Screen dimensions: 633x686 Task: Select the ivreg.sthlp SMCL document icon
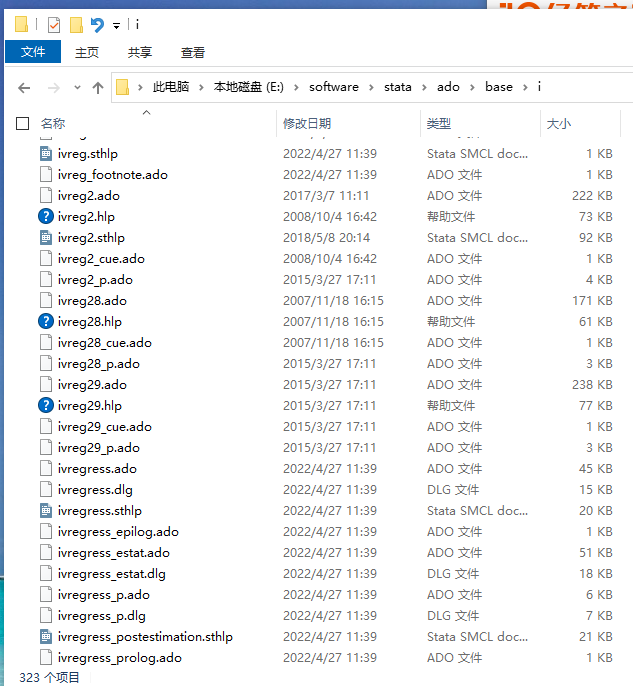tap(46, 154)
